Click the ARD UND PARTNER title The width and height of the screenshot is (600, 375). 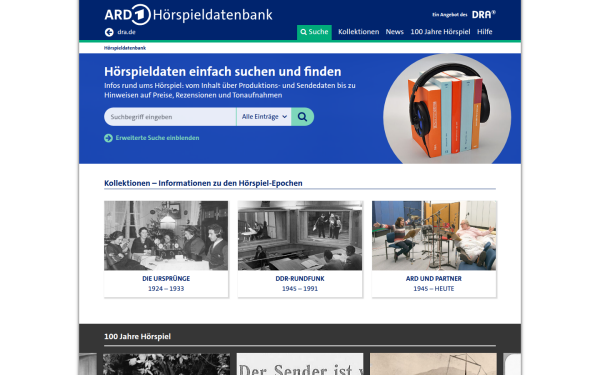(x=434, y=279)
